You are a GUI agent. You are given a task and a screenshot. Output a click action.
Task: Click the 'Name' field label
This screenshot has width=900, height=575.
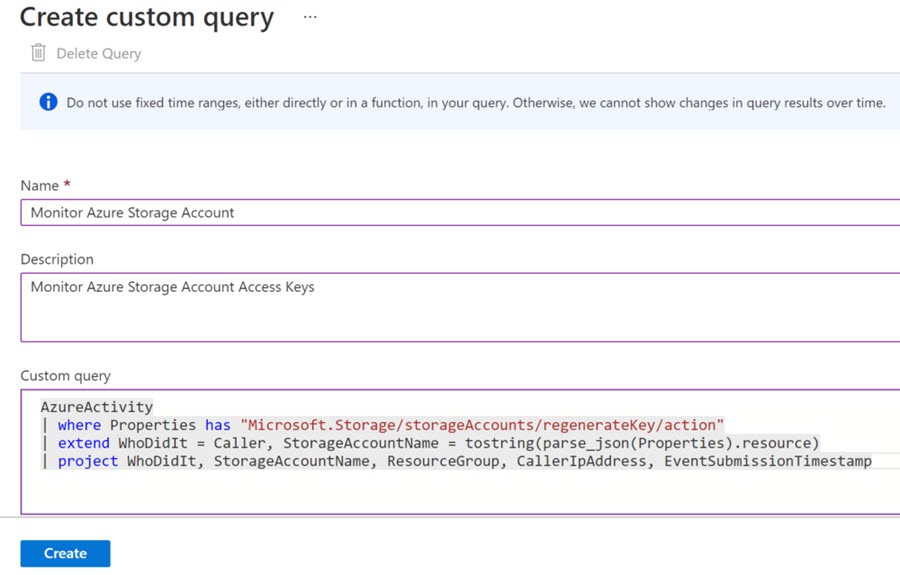tap(40, 185)
